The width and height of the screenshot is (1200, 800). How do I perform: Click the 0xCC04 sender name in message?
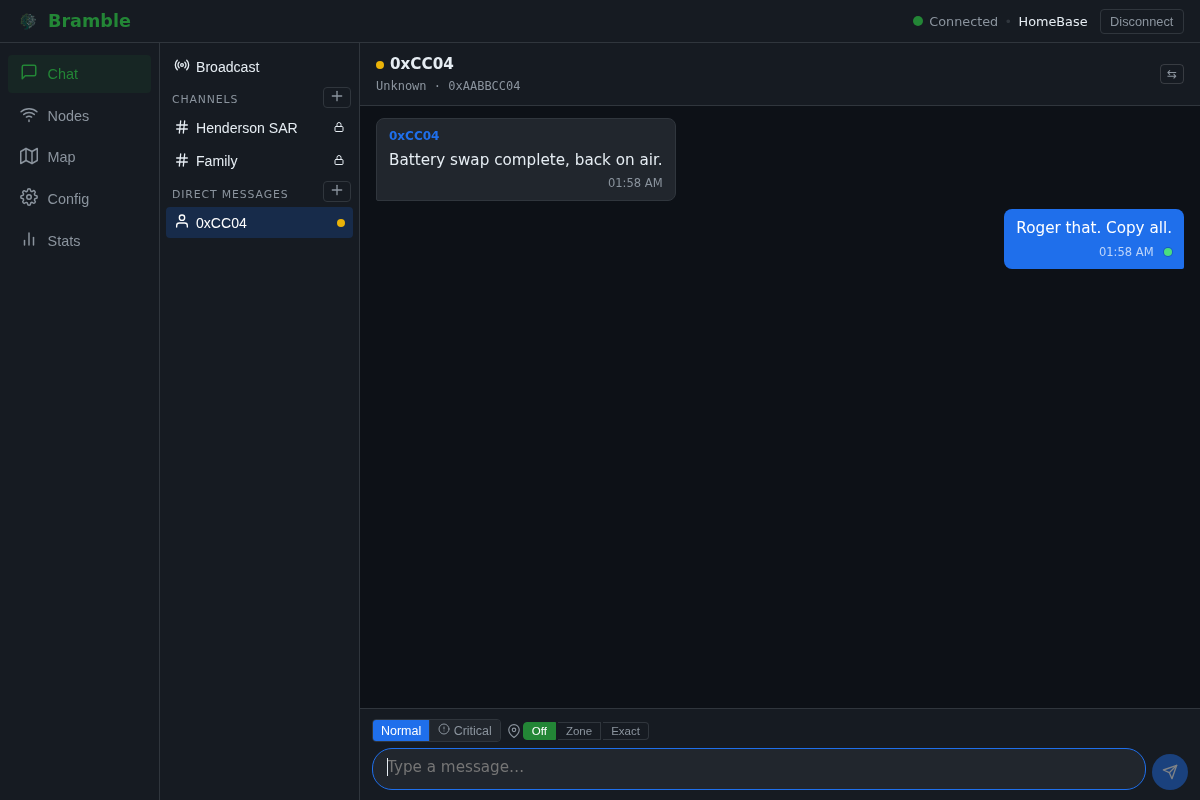pyautogui.click(x=414, y=136)
